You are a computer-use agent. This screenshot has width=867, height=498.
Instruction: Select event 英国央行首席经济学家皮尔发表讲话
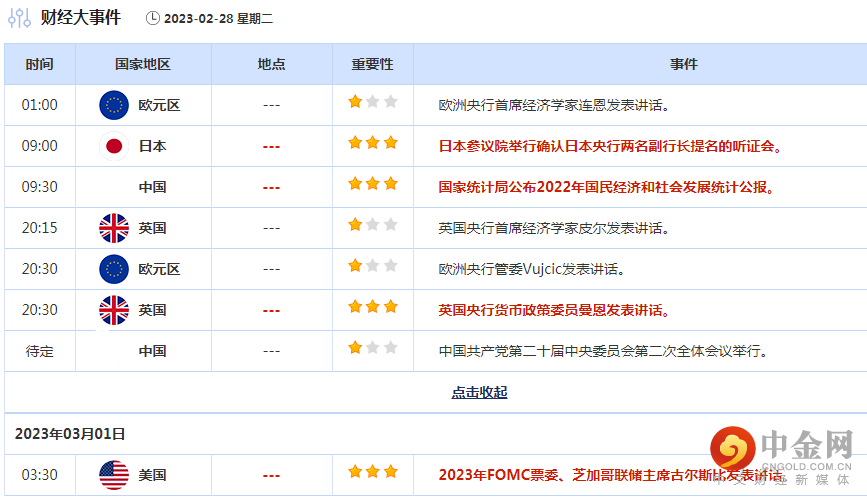click(x=554, y=228)
